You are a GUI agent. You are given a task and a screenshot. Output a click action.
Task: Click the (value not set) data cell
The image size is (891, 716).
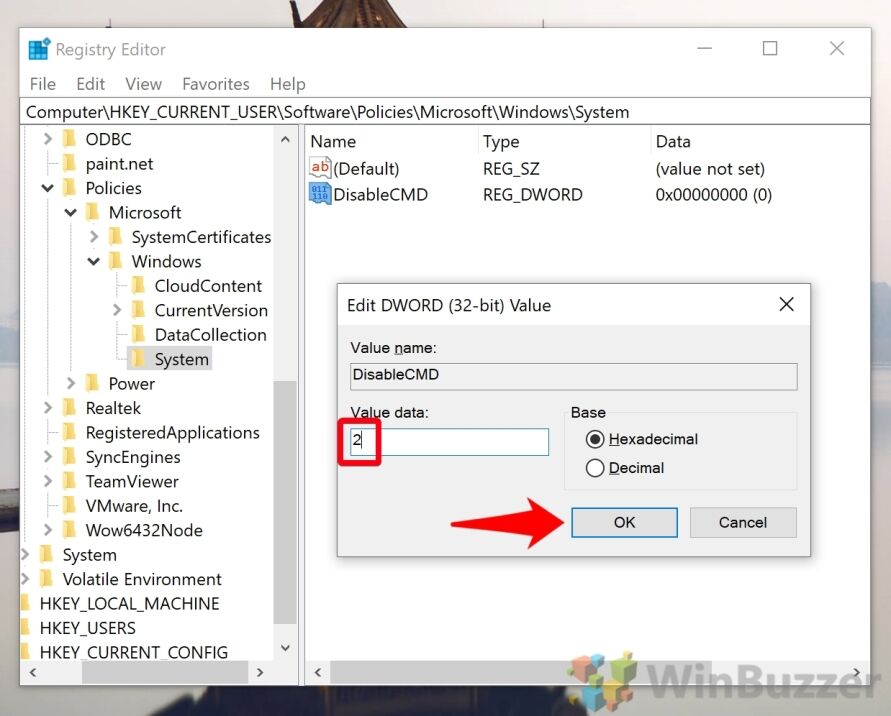710,169
